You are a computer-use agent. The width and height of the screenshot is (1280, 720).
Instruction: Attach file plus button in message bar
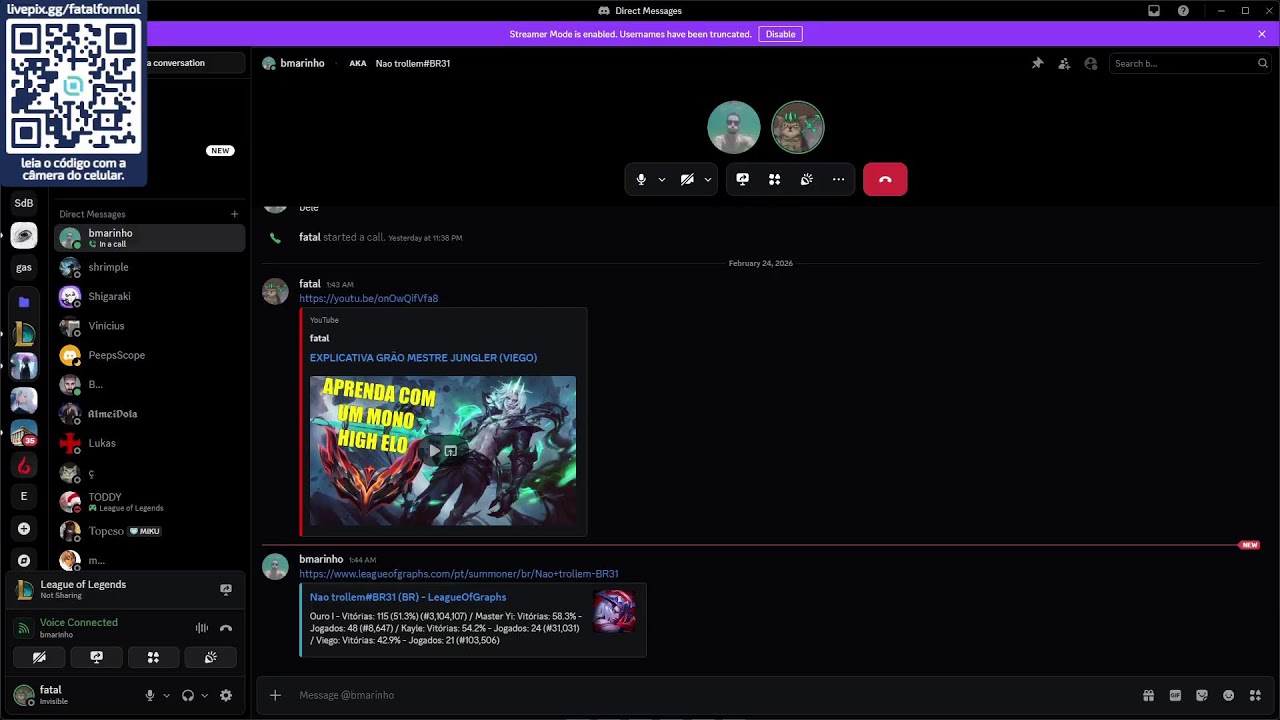pos(275,695)
